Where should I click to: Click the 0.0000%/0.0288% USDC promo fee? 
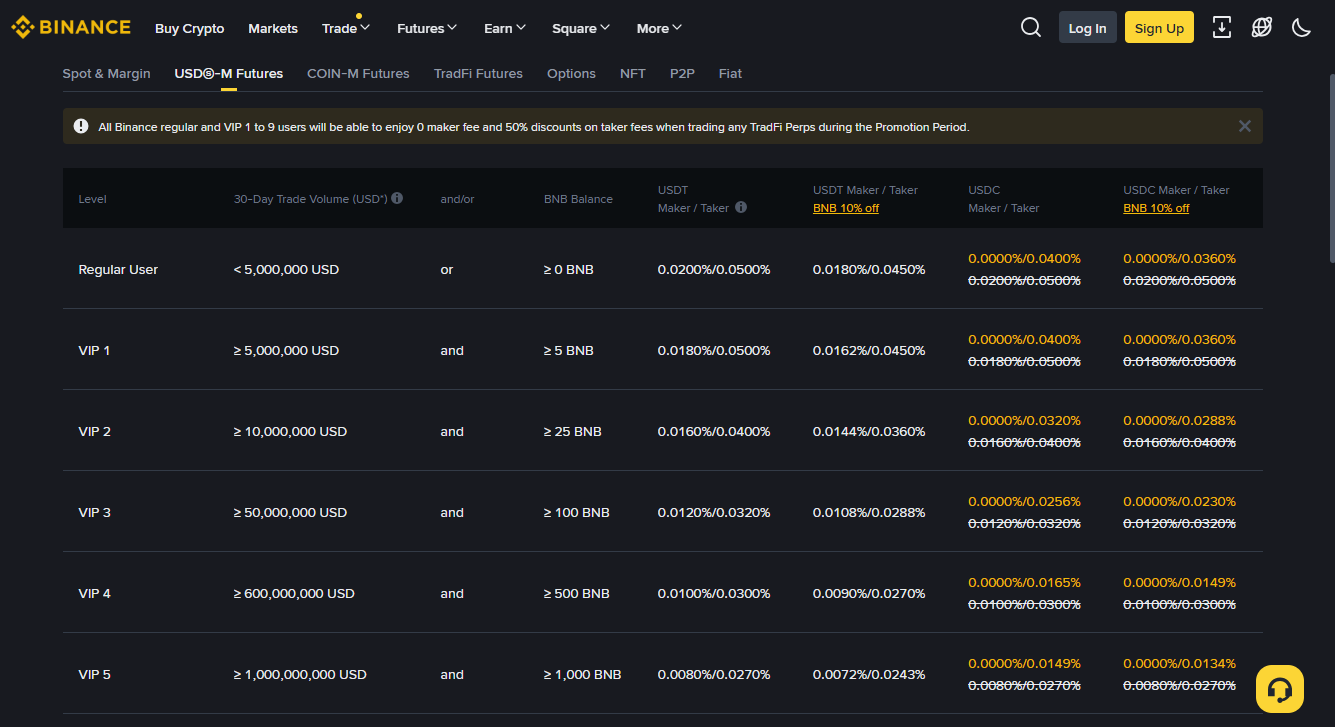click(x=1180, y=420)
